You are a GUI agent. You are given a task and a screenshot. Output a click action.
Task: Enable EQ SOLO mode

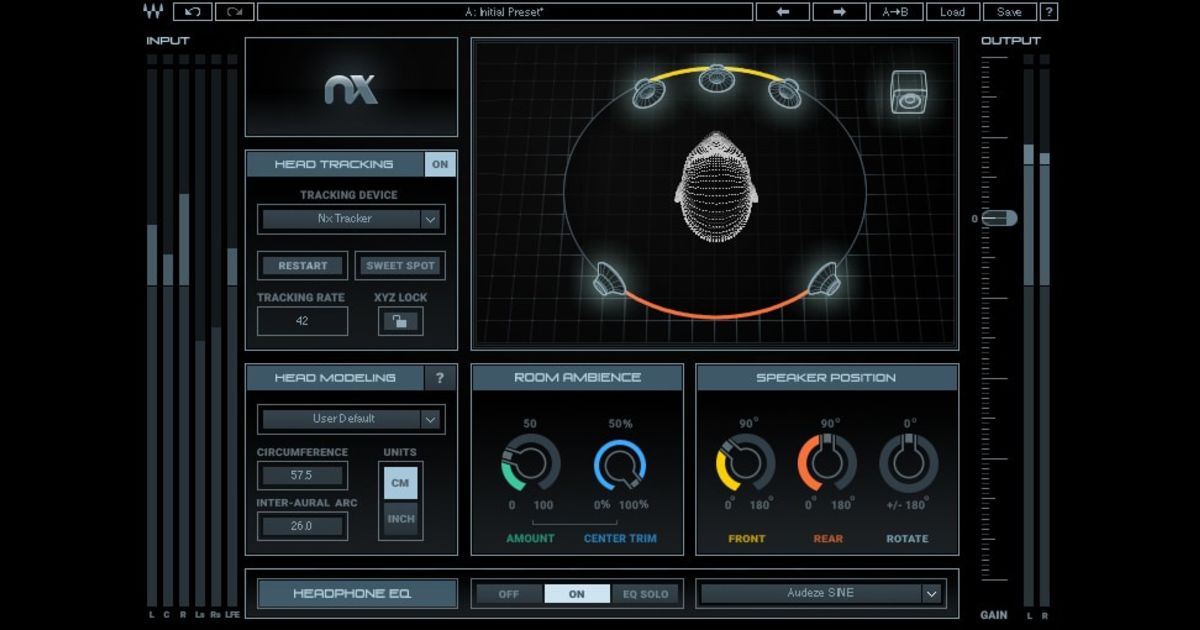pyautogui.click(x=644, y=594)
